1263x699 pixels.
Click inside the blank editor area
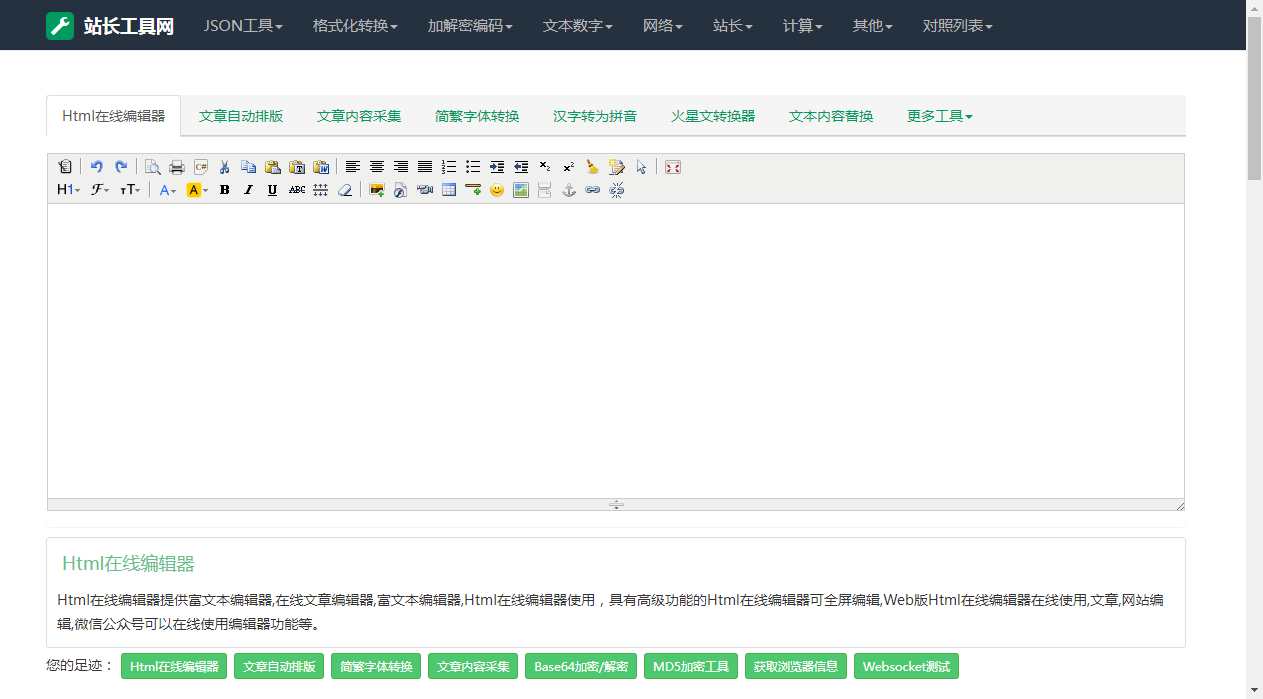(x=614, y=350)
